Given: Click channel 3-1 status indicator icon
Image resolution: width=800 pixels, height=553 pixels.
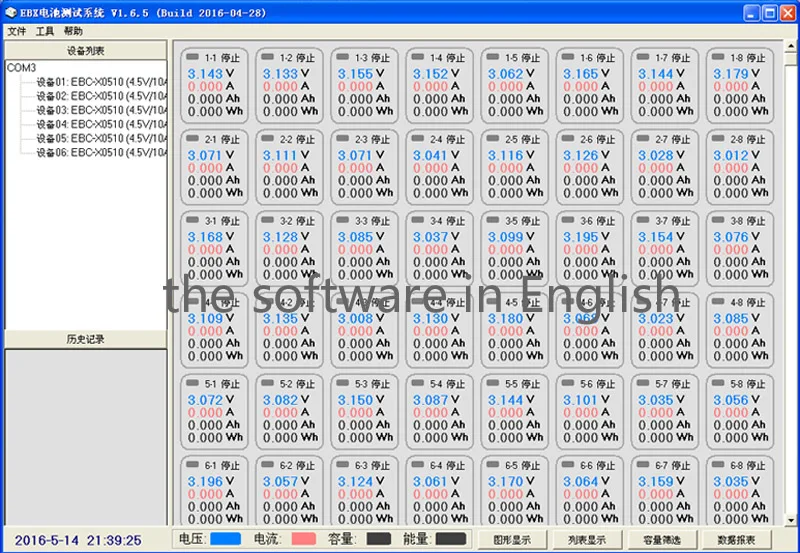Looking at the screenshot, I should pos(192,220).
